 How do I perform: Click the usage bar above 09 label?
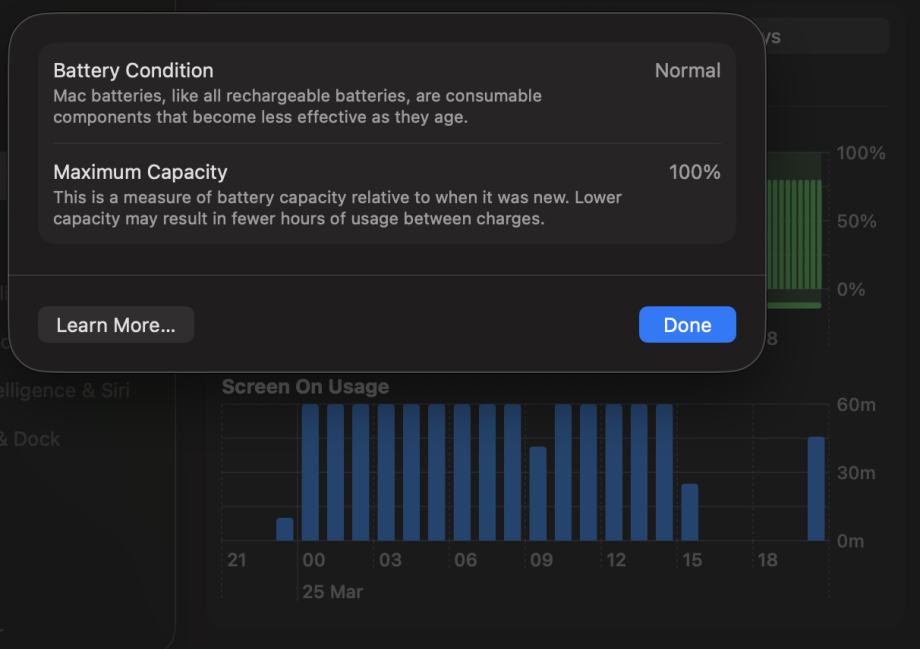tap(538, 493)
